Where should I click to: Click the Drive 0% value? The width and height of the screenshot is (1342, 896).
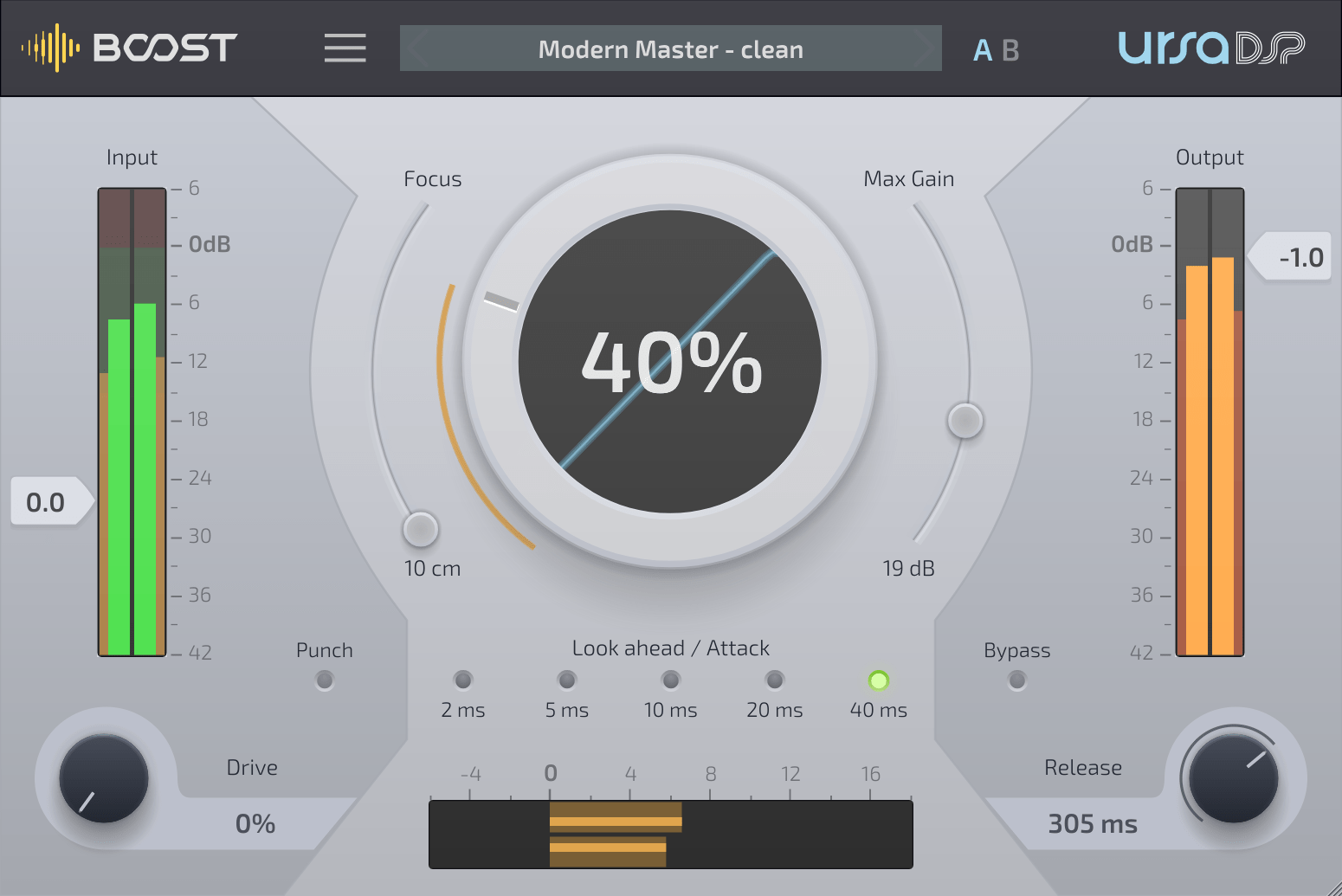pos(255,823)
